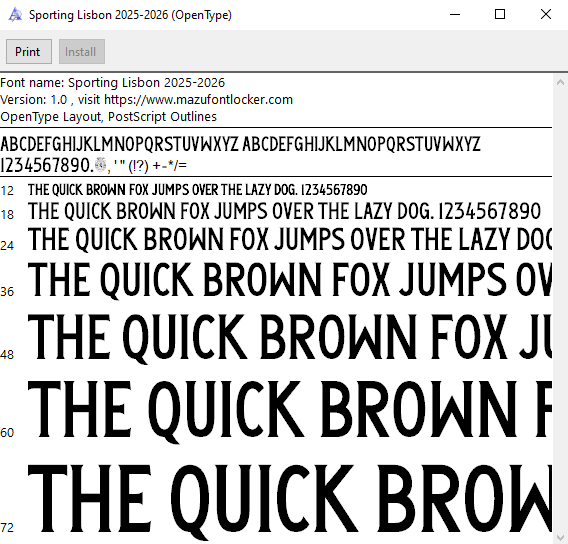This screenshot has height=544, width=568.
Task: Select the 12-point sample sentence
Action: [x=197, y=190]
